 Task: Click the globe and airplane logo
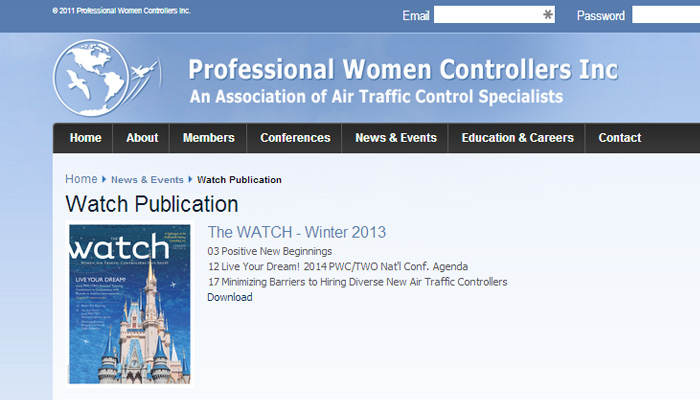click(x=106, y=78)
